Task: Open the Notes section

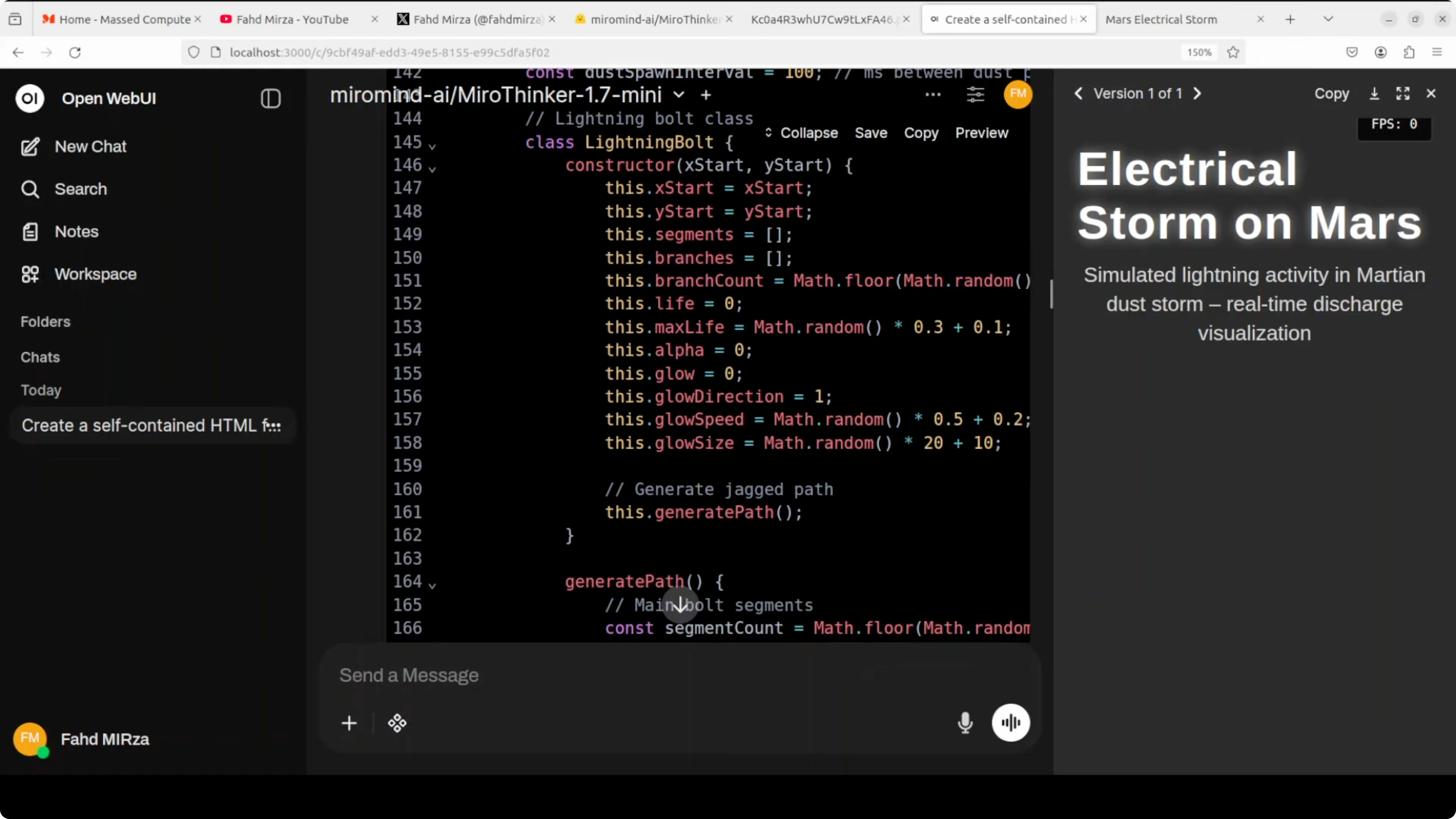Action: (x=76, y=231)
